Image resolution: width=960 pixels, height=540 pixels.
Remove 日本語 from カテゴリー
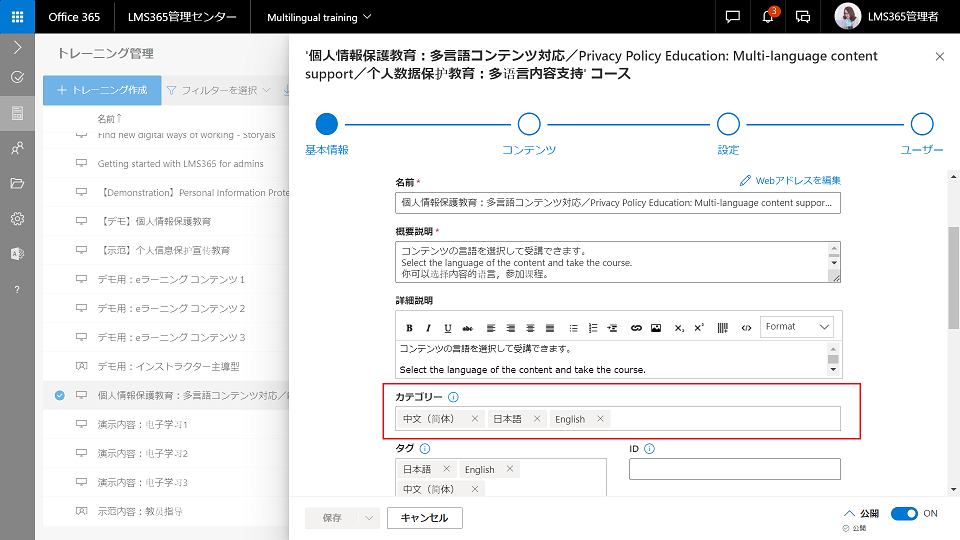point(537,419)
